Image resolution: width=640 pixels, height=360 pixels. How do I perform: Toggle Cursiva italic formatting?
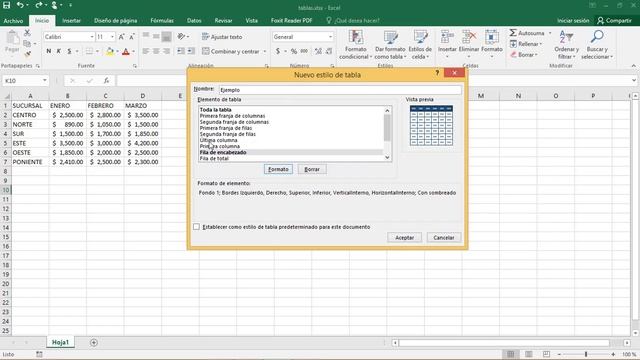click(59, 51)
